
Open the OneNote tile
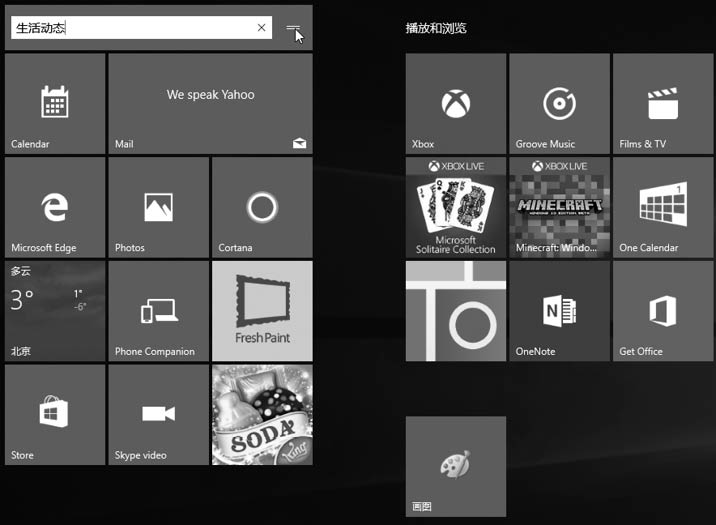[559, 311]
